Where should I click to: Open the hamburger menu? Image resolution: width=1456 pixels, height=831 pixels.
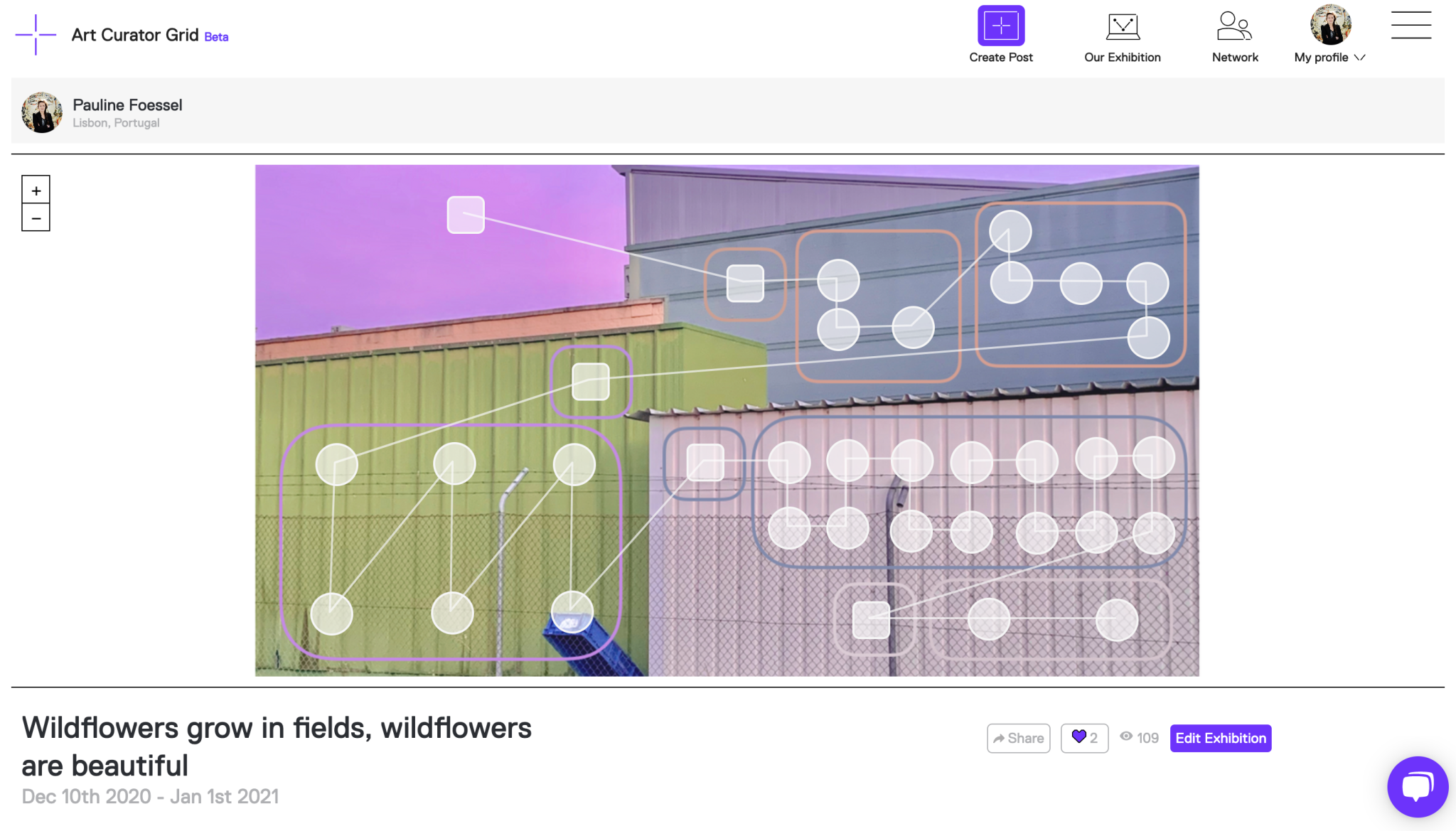[x=1410, y=25]
